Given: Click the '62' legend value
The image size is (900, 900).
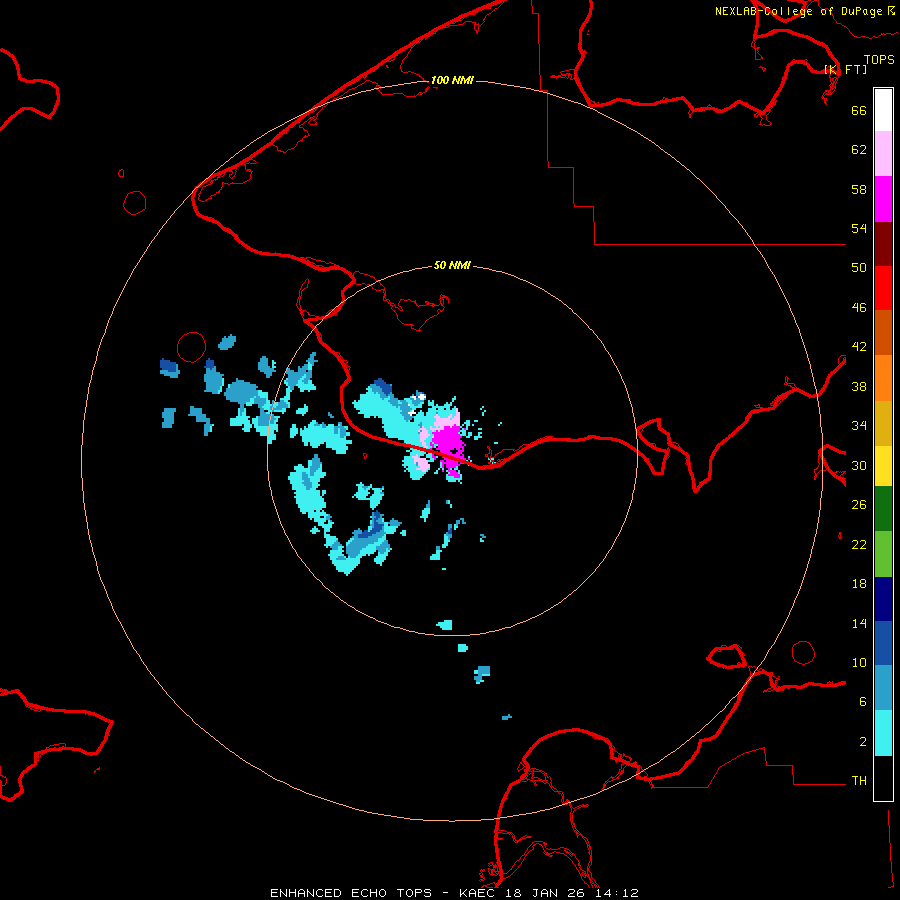Looking at the screenshot, I should (859, 150).
